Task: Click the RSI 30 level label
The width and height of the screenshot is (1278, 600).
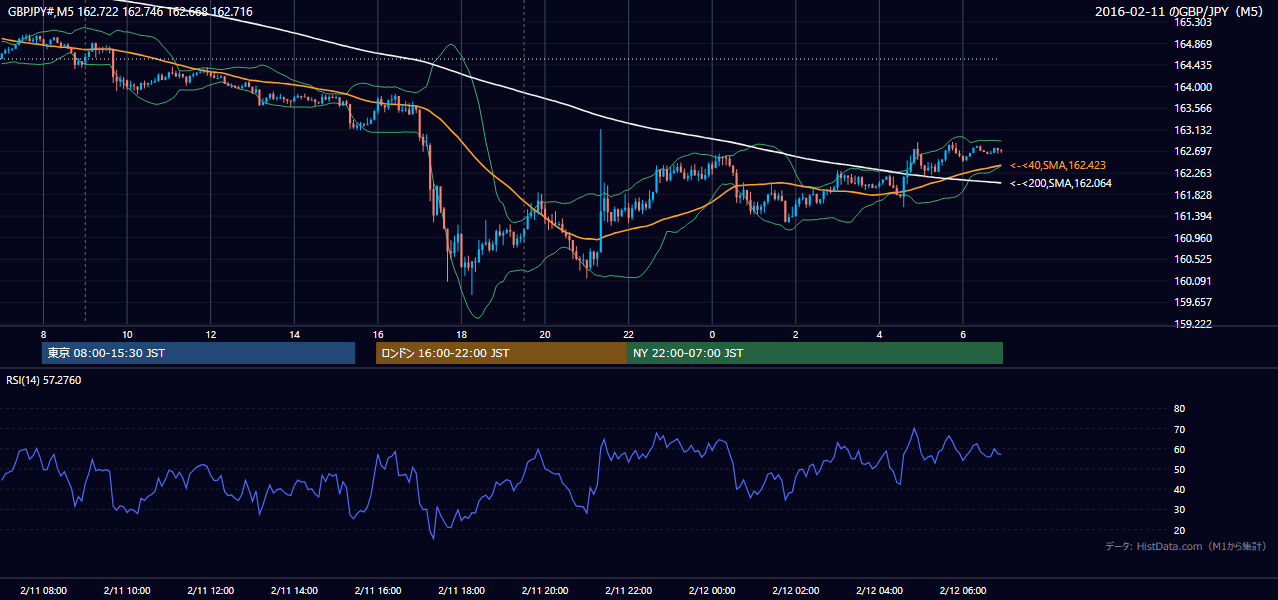Action: coord(1179,510)
